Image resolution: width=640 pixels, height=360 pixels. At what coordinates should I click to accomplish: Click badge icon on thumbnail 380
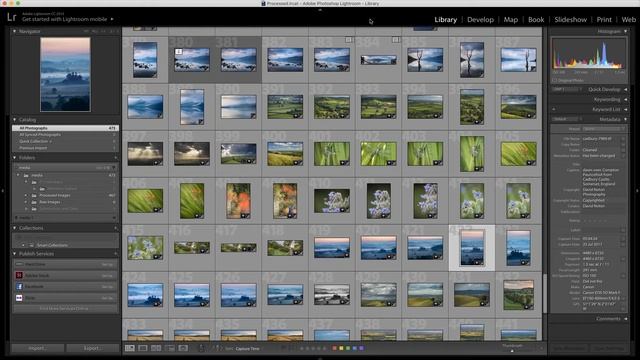pos(178,52)
